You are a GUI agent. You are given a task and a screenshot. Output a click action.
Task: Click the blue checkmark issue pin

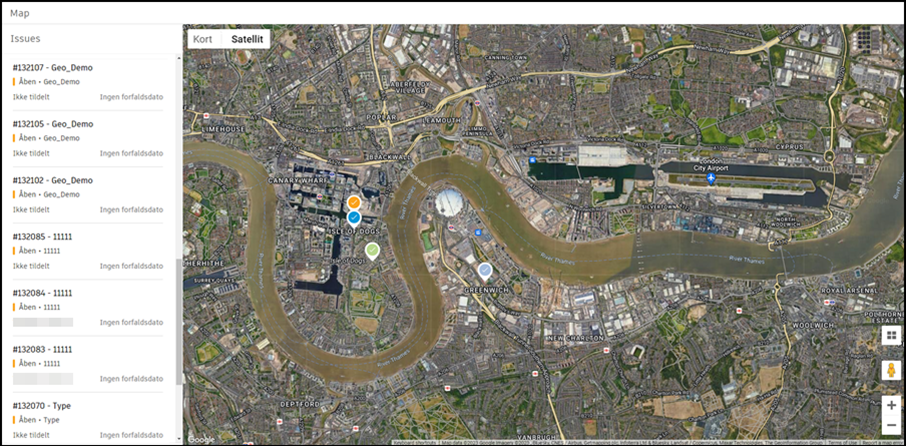click(x=354, y=218)
